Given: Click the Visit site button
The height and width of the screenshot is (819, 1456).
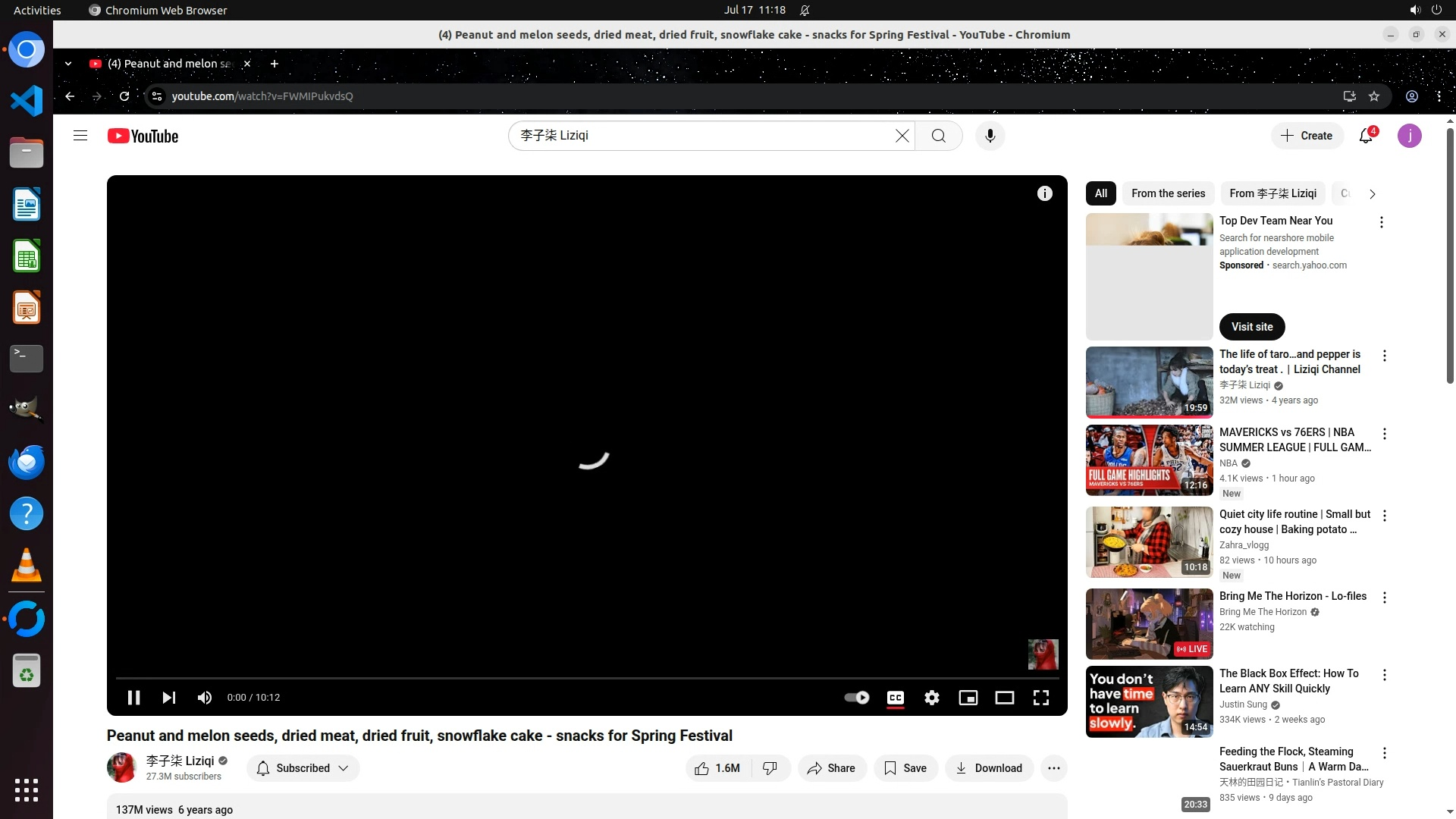Looking at the screenshot, I should (x=1252, y=327).
